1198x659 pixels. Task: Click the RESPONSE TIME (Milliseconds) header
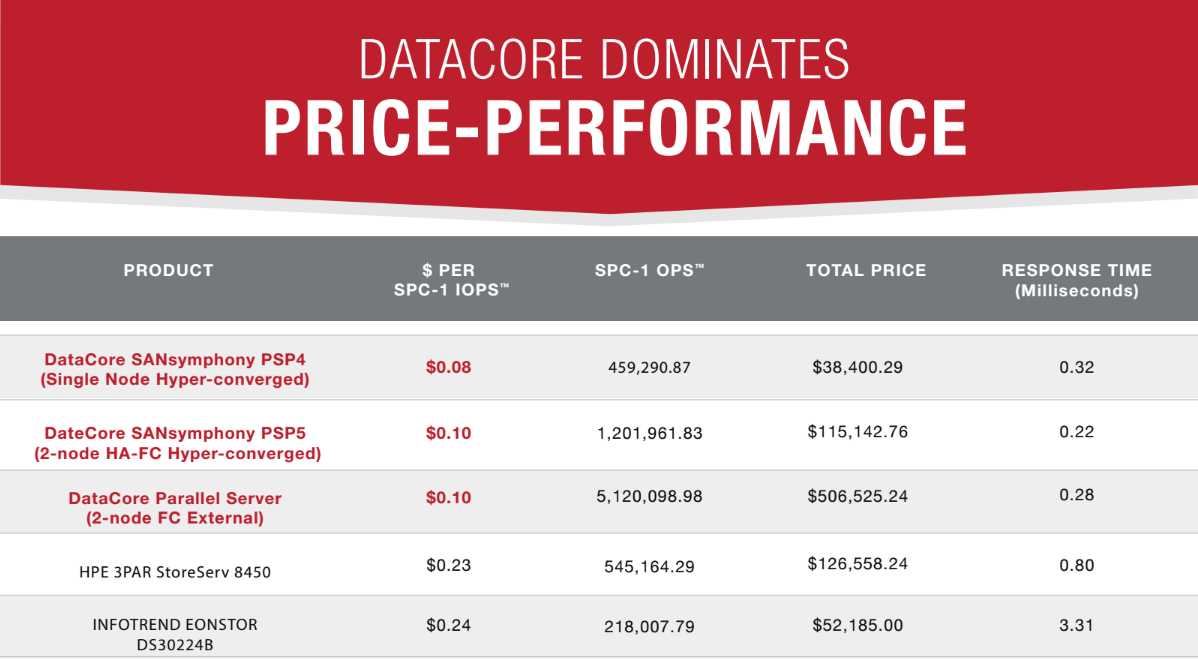tap(1077, 280)
